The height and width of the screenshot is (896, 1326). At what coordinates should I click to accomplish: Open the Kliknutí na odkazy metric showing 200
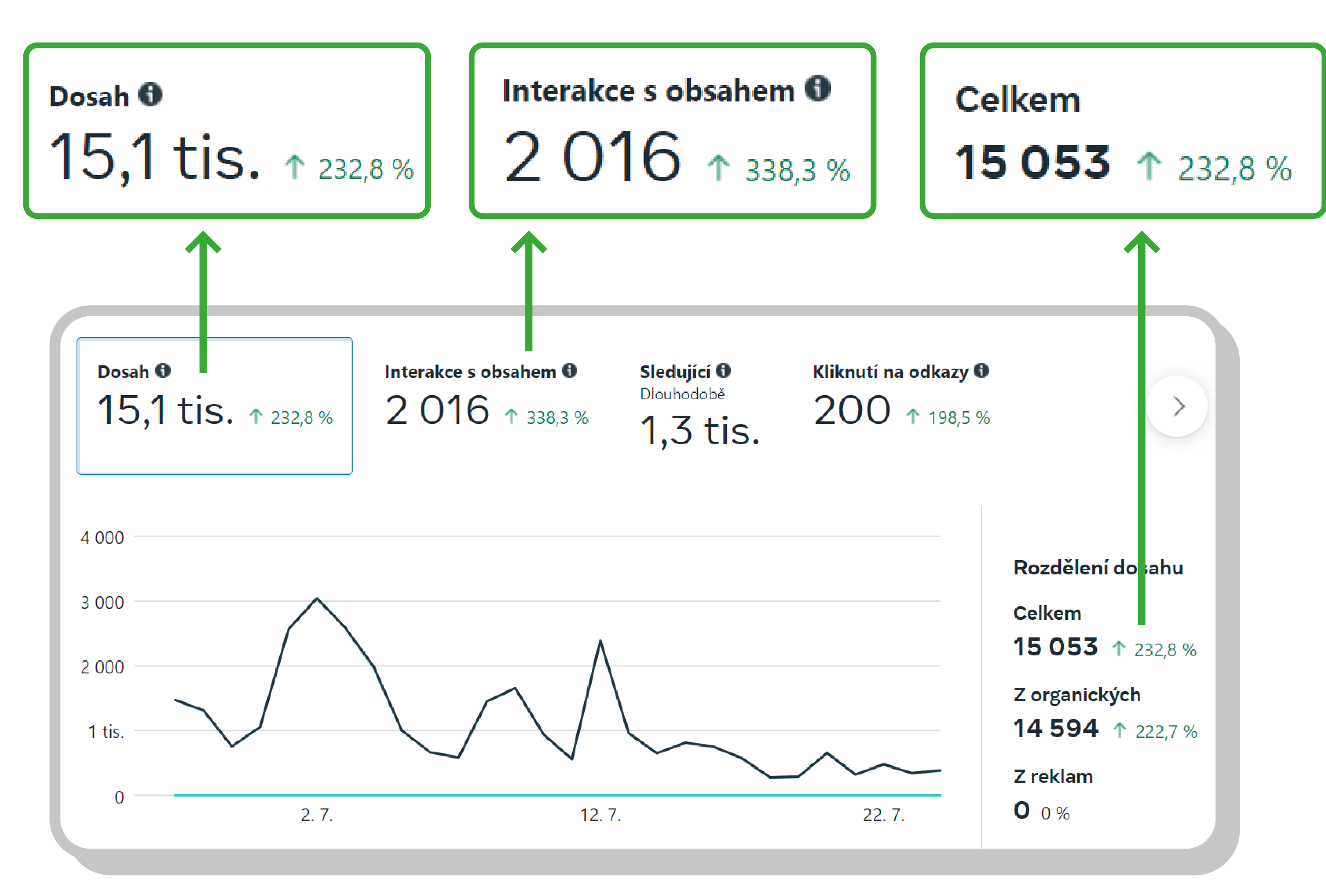(902, 395)
